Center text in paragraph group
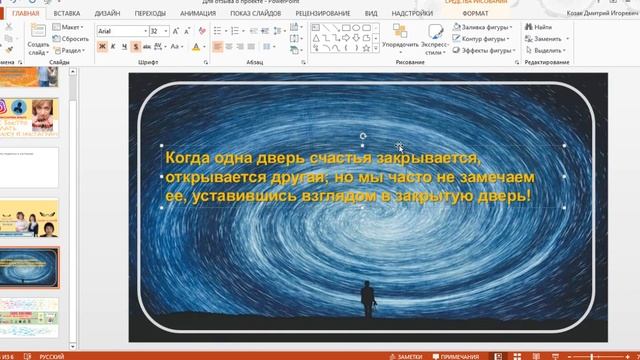 tap(229, 47)
